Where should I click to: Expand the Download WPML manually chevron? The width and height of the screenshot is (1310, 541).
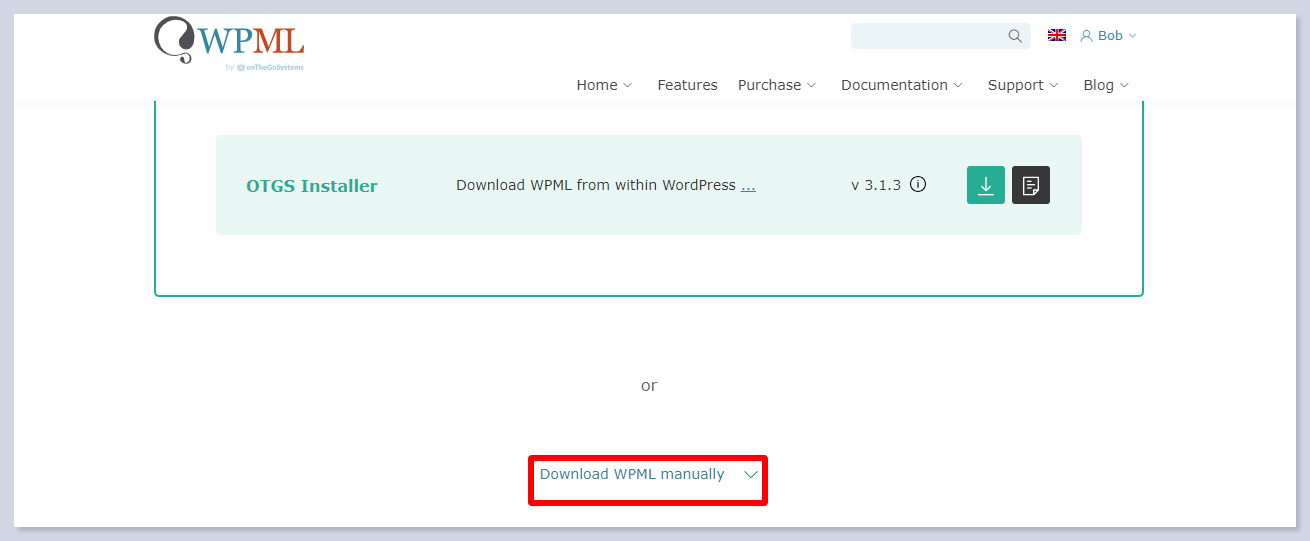click(x=751, y=475)
